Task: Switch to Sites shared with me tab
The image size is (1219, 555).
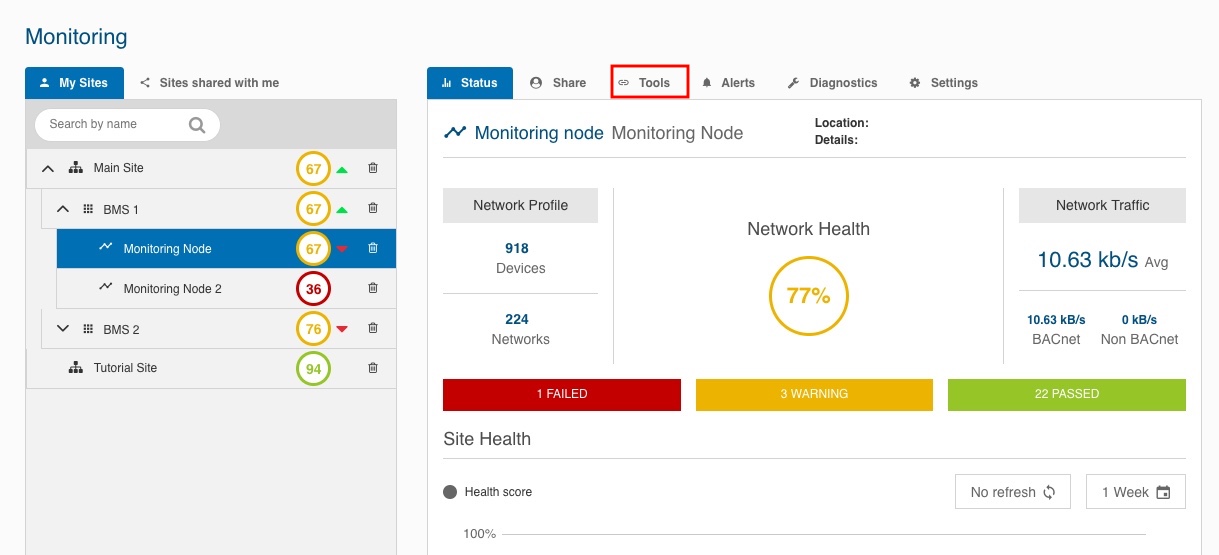Action: (209, 83)
